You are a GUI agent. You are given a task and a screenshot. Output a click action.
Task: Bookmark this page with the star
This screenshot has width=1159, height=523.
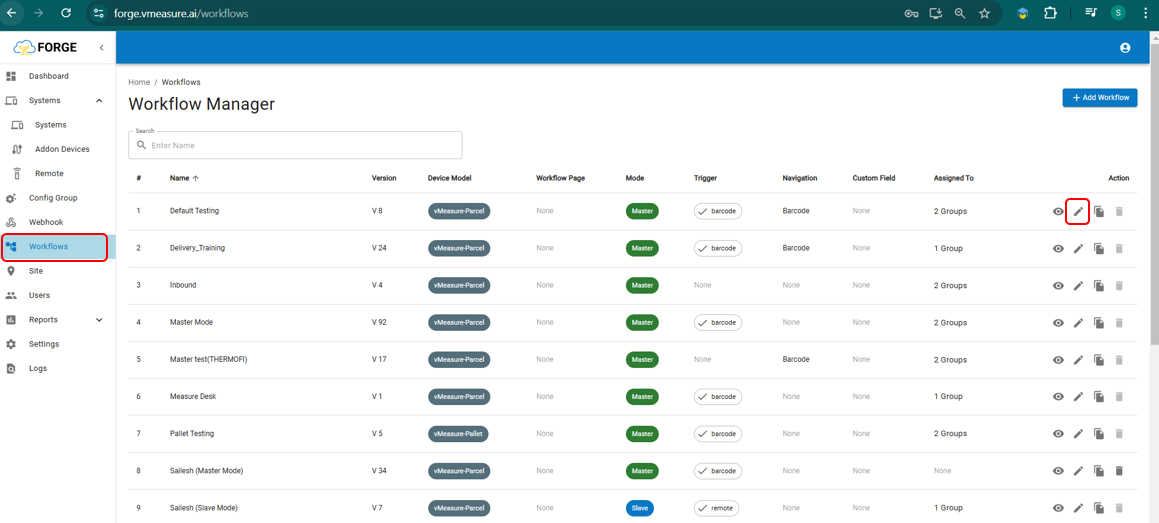click(x=984, y=13)
